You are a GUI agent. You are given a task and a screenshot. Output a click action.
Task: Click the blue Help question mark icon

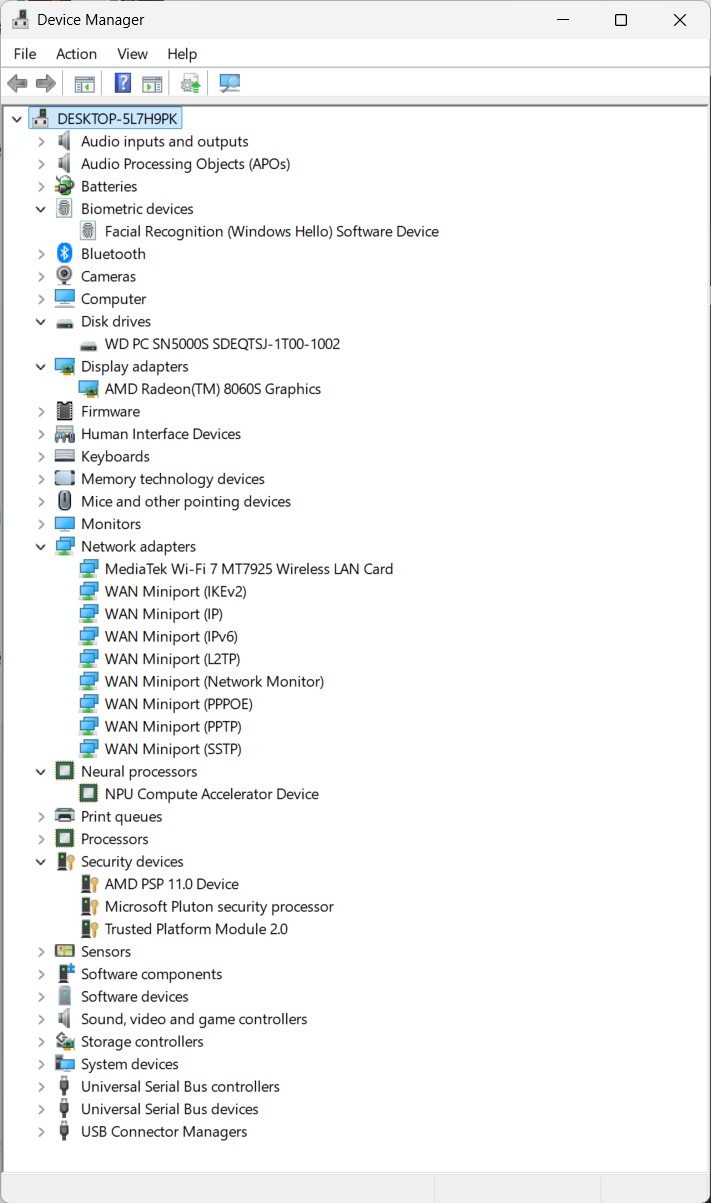click(x=123, y=83)
